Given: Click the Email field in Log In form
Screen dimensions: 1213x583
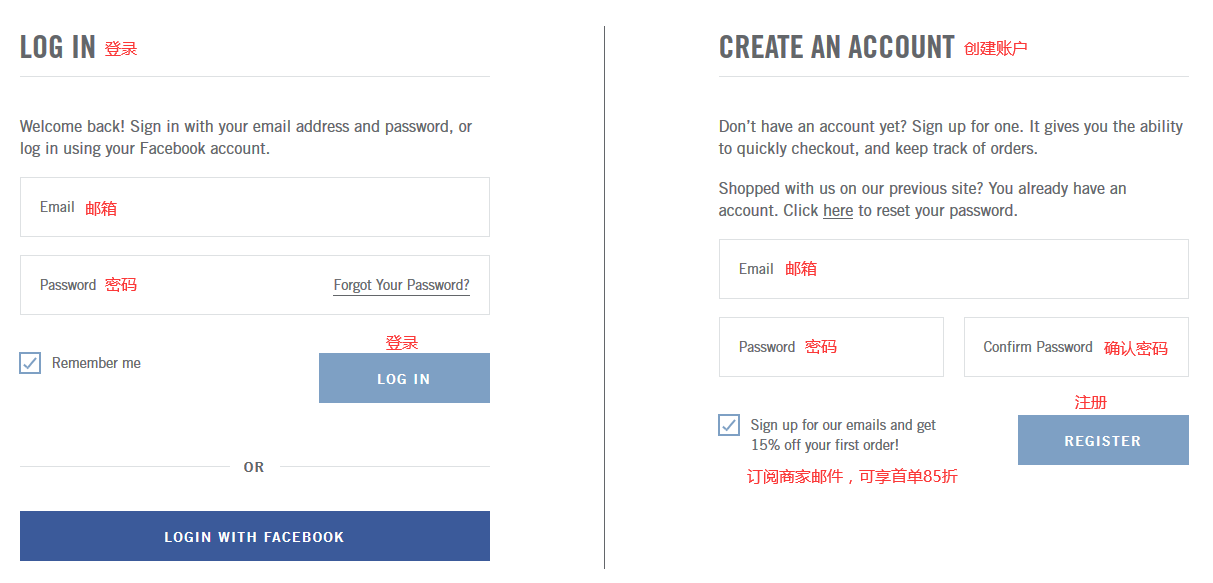Looking at the screenshot, I should (254, 207).
